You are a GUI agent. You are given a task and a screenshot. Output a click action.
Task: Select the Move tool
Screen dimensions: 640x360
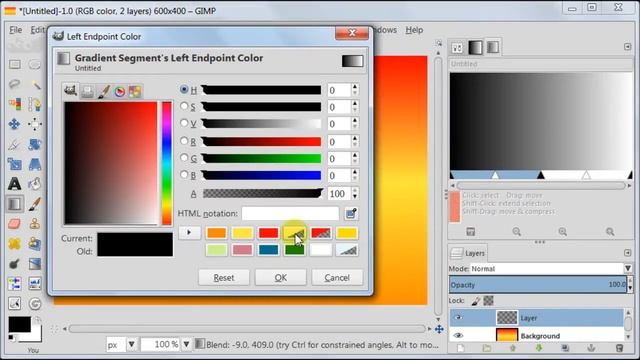coord(15,124)
